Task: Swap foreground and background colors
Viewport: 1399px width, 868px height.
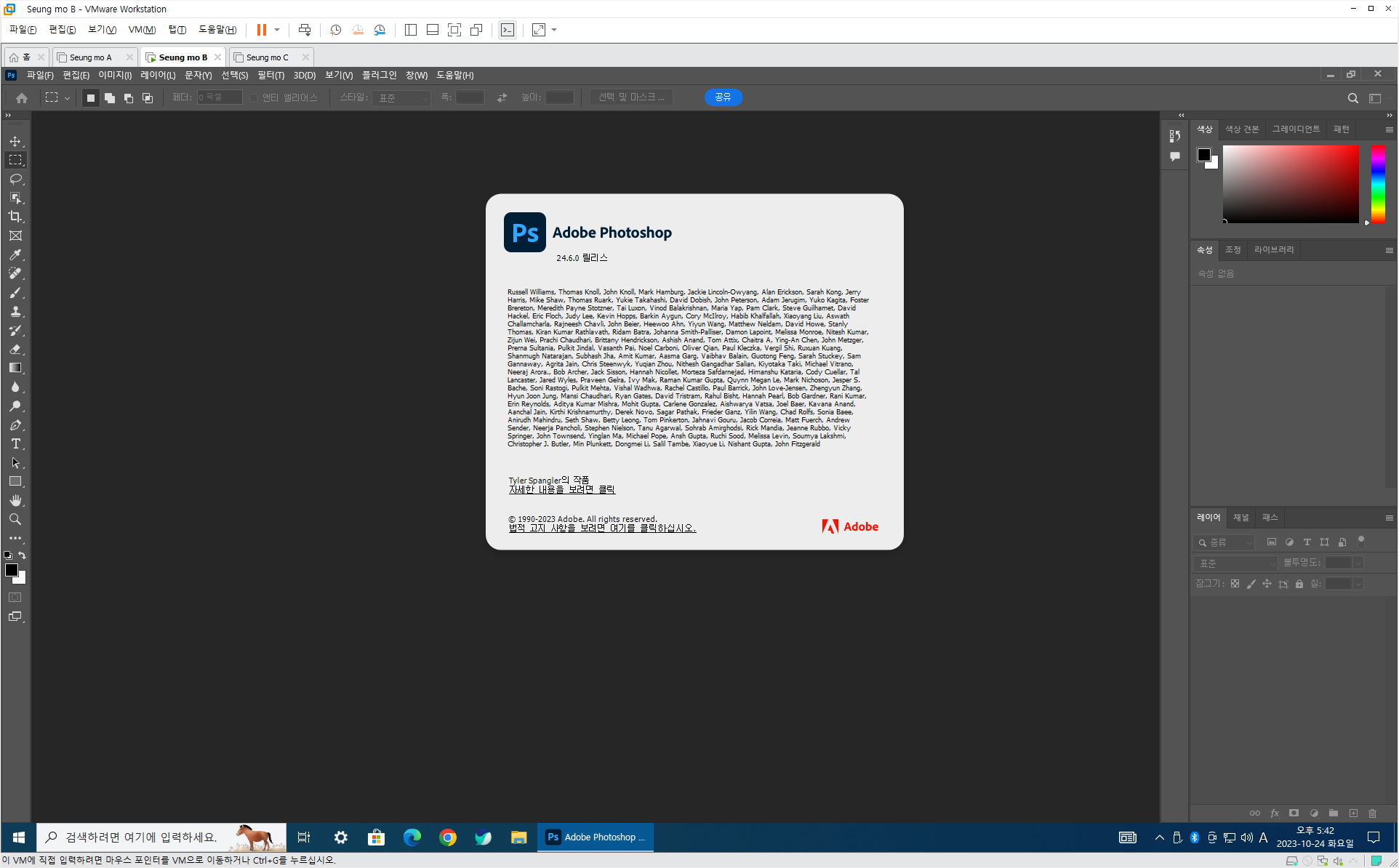Action: point(22,555)
